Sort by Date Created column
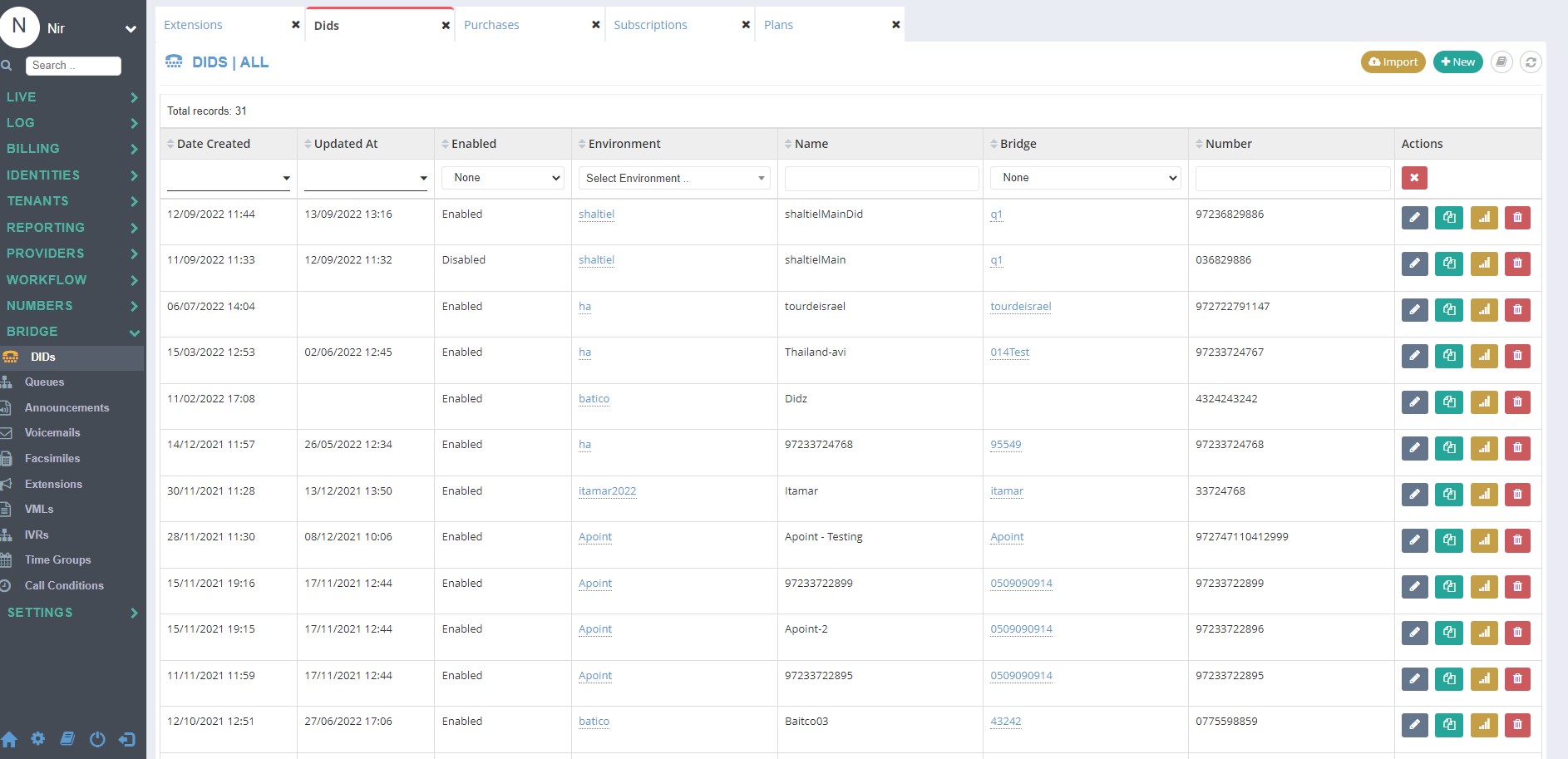This screenshot has width=1568, height=759. pos(213,144)
